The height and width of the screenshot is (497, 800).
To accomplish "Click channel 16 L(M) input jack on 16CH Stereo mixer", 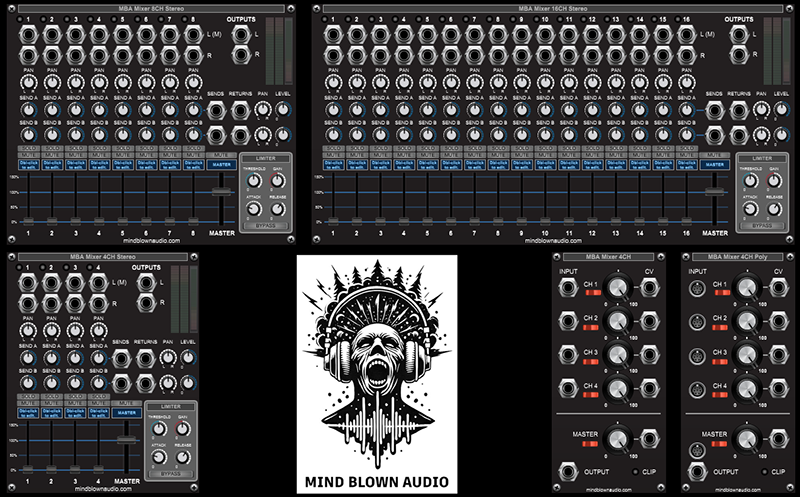I will tap(686, 35).
